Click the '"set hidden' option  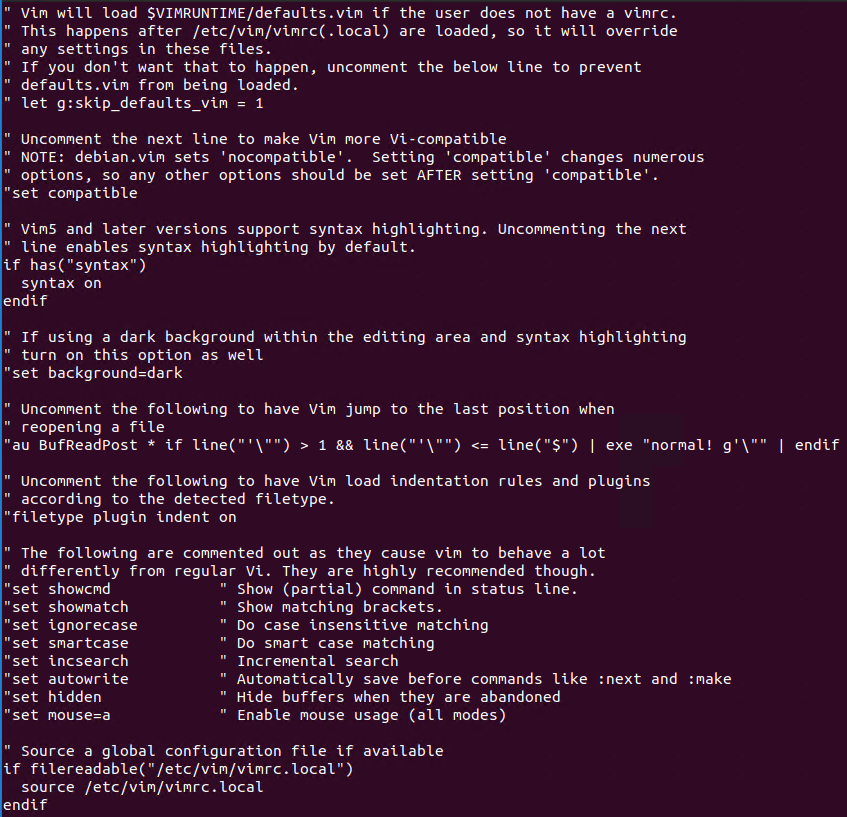(x=52, y=697)
